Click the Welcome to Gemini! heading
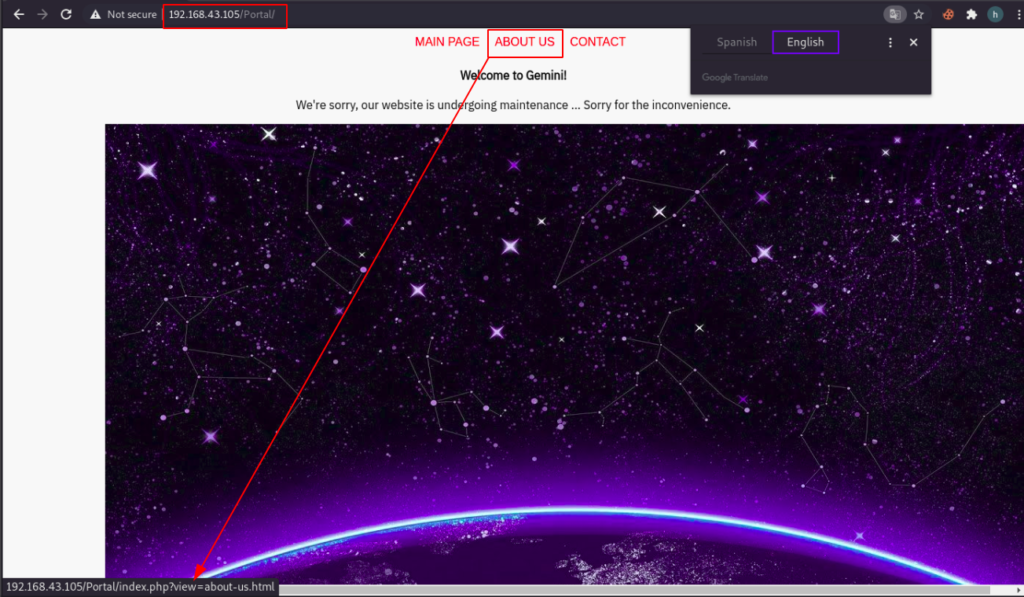Image resolution: width=1024 pixels, height=597 pixels. tap(513, 76)
